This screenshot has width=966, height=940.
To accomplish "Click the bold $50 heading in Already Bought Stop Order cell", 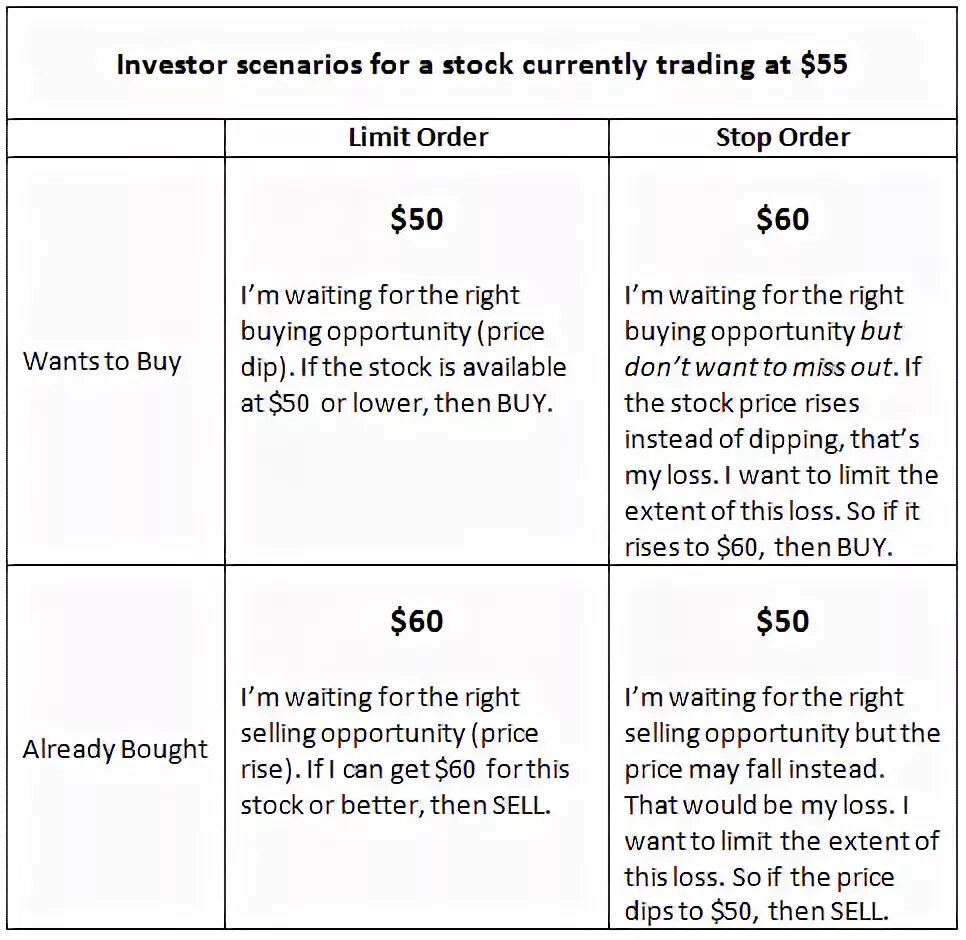I will point(782,622).
